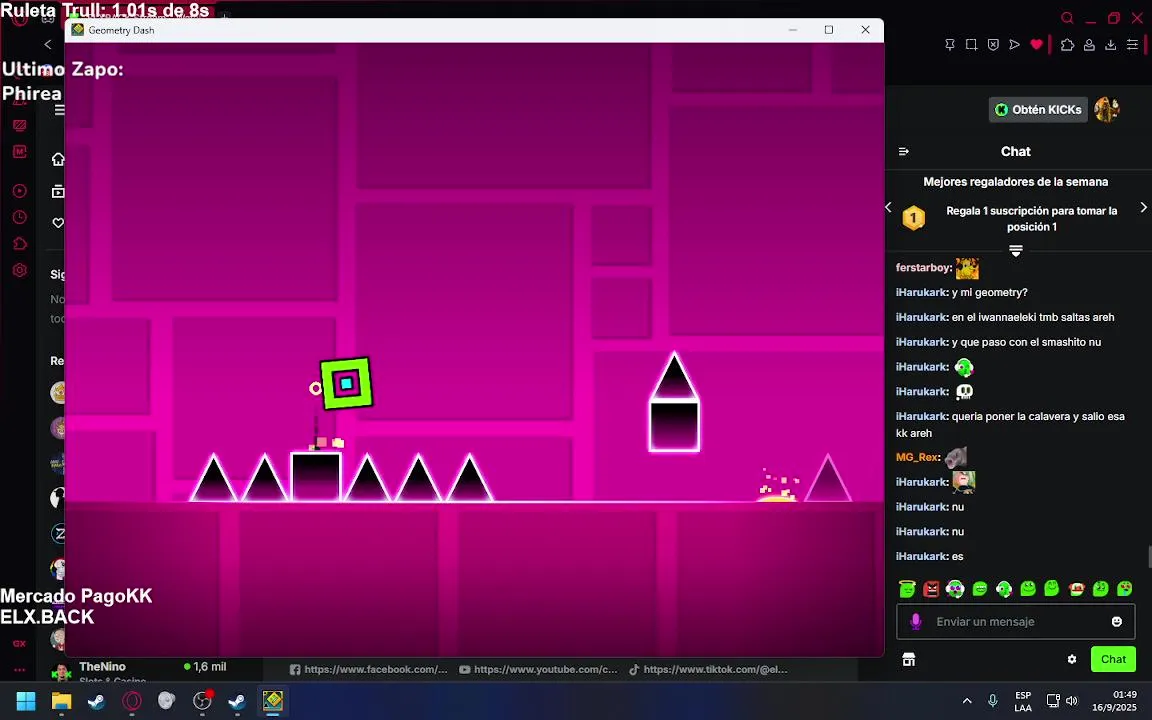Insert the last drooling heart-eyes emote
The height and width of the screenshot is (720, 1152).
click(1125, 588)
